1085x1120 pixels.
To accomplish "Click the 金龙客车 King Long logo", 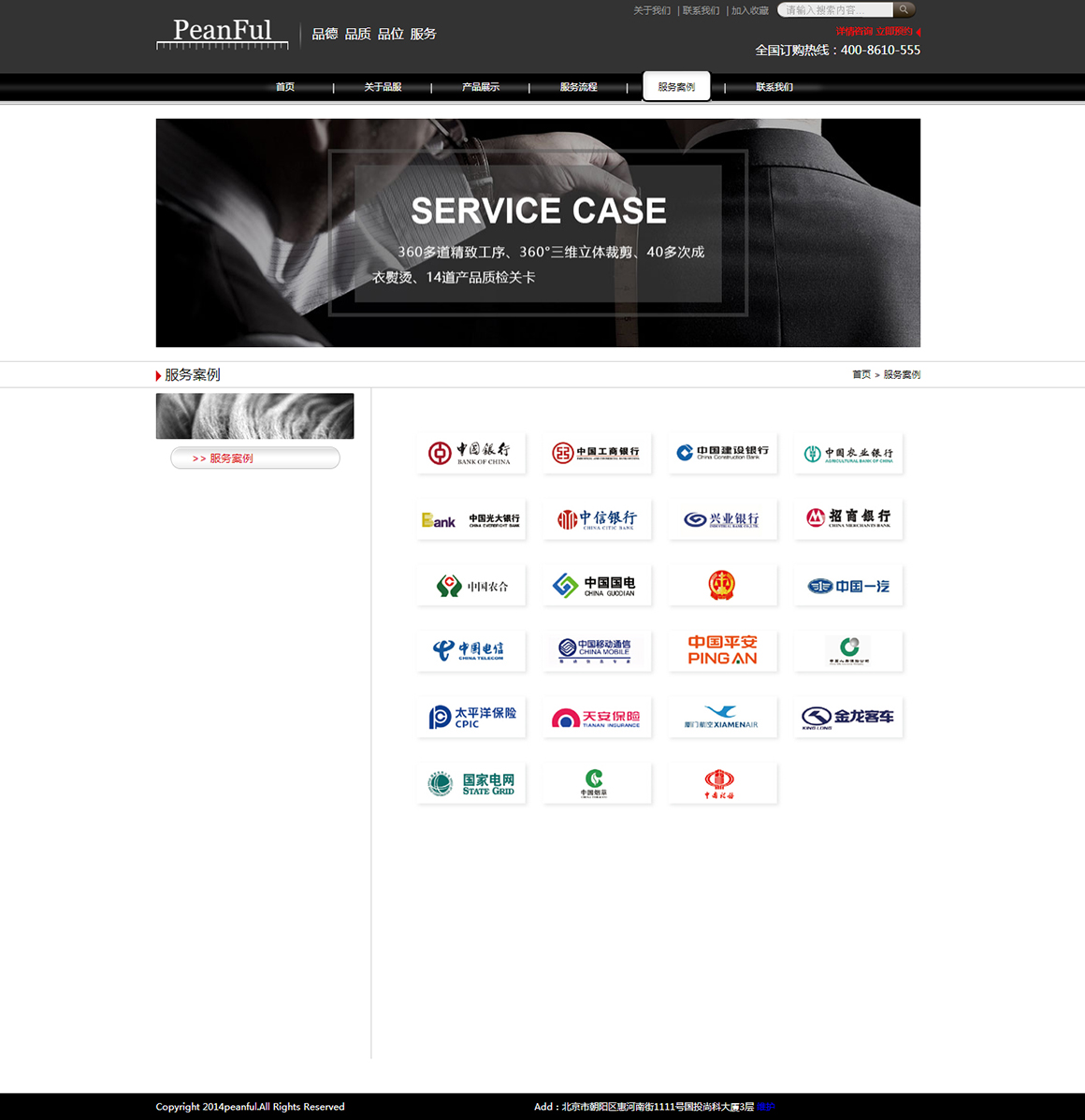I will (848, 717).
